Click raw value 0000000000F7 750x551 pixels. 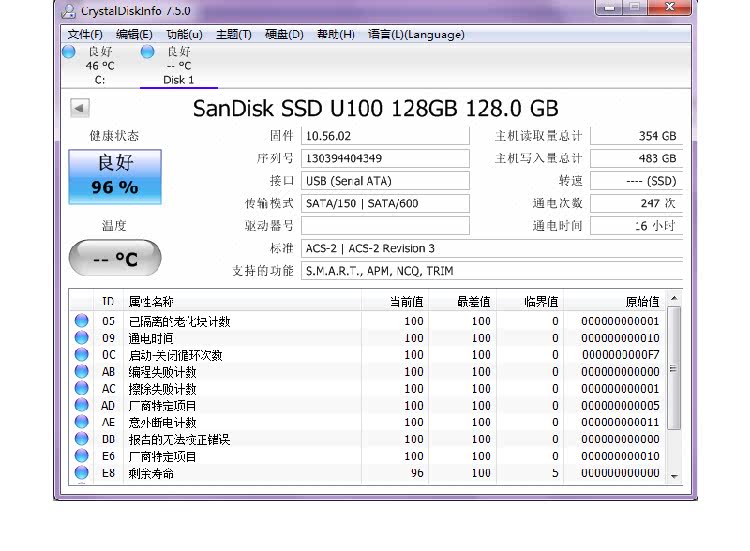point(620,355)
